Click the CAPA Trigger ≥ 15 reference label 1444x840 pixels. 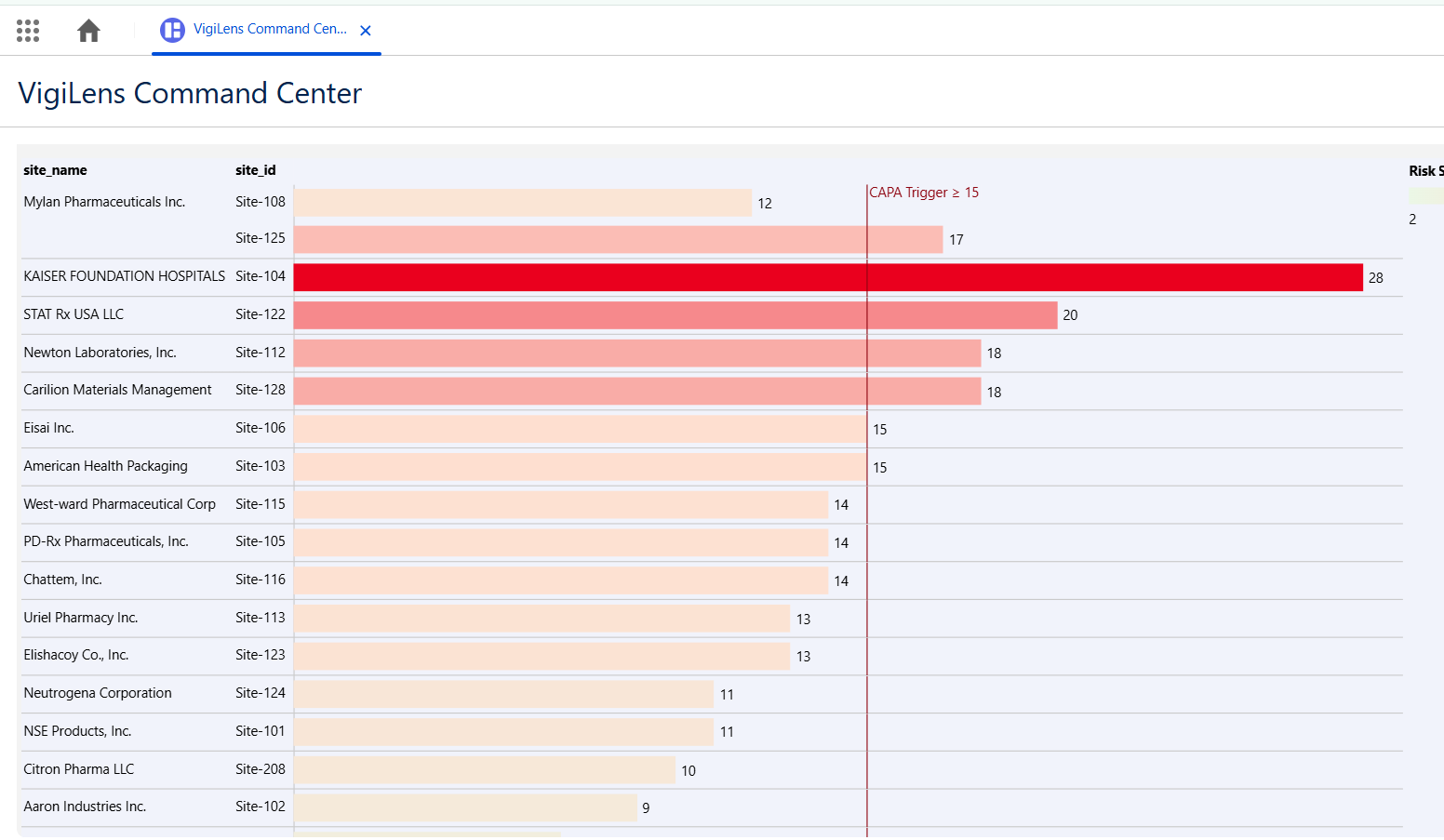pos(924,193)
